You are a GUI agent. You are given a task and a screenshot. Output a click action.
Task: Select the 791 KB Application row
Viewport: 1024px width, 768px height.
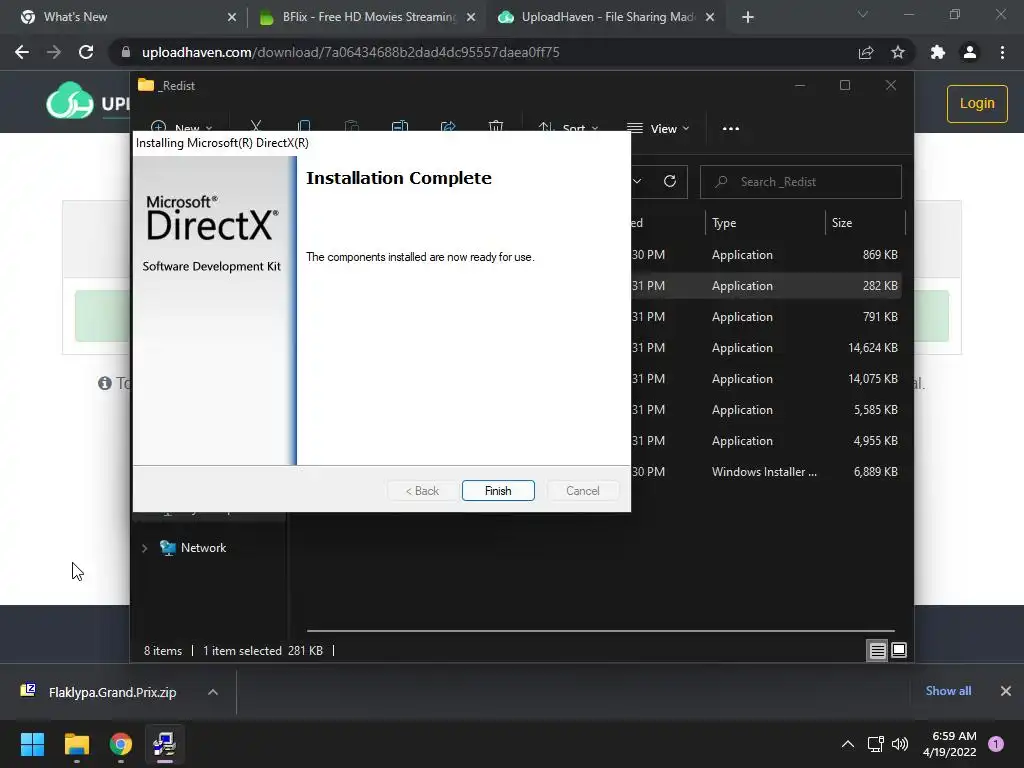766,317
